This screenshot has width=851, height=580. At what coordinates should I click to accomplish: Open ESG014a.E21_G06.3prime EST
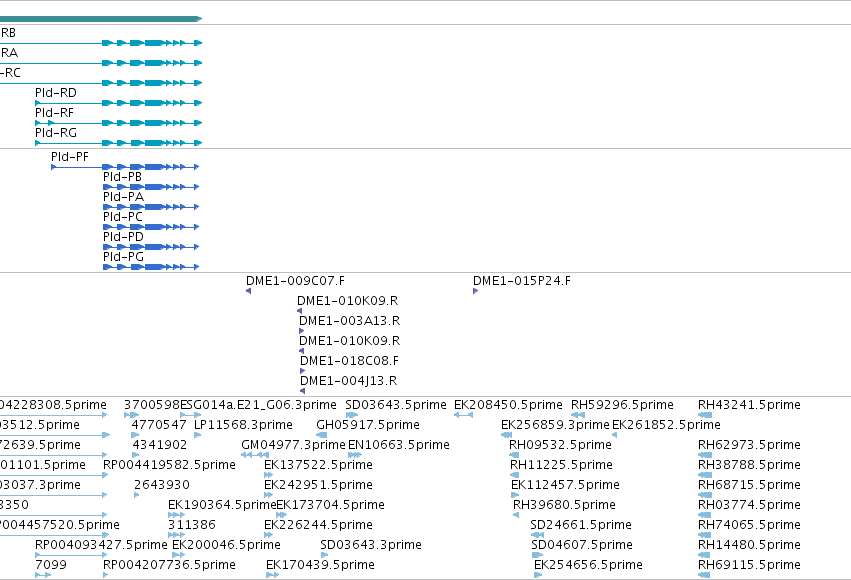(258, 405)
